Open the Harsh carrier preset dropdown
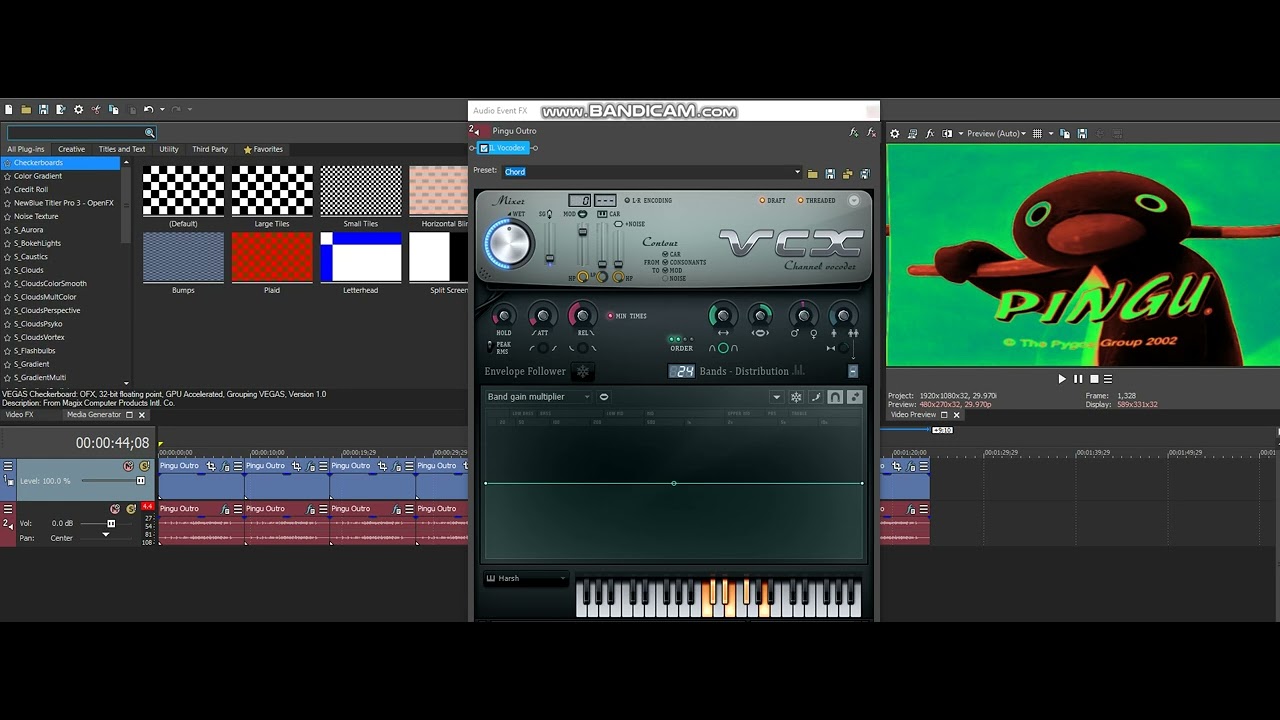Viewport: 1280px width, 720px height. pyautogui.click(x=526, y=579)
